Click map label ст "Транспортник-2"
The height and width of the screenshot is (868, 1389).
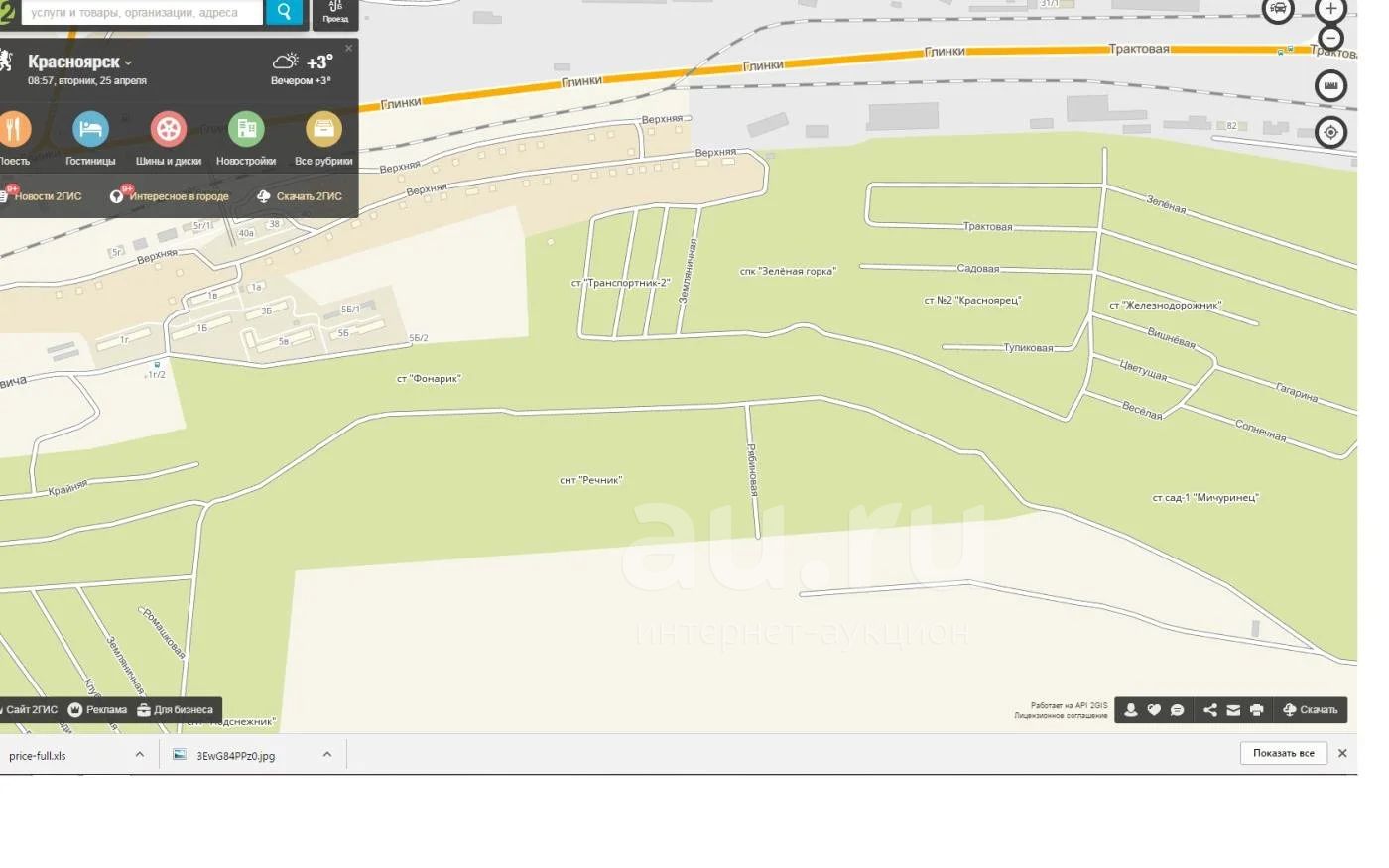[621, 283]
